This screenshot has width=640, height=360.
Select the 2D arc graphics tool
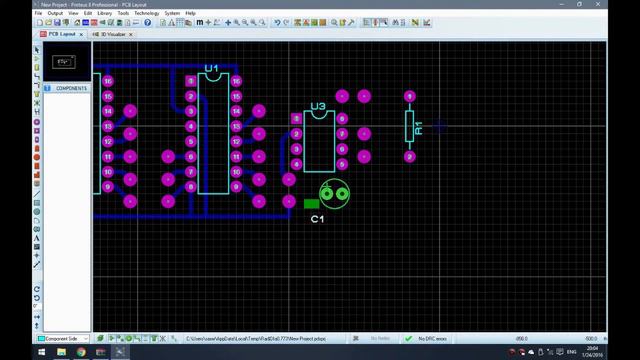[x=37, y=220]
